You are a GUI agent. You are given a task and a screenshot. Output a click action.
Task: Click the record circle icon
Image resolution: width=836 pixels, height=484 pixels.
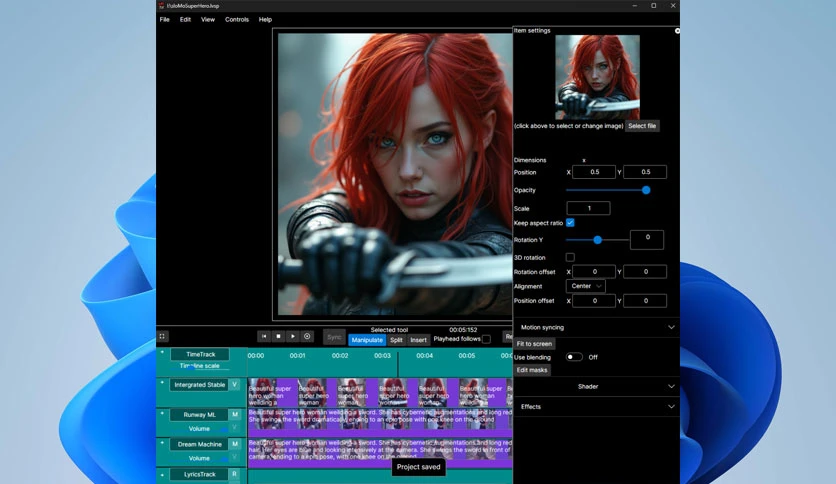(307, 336)
